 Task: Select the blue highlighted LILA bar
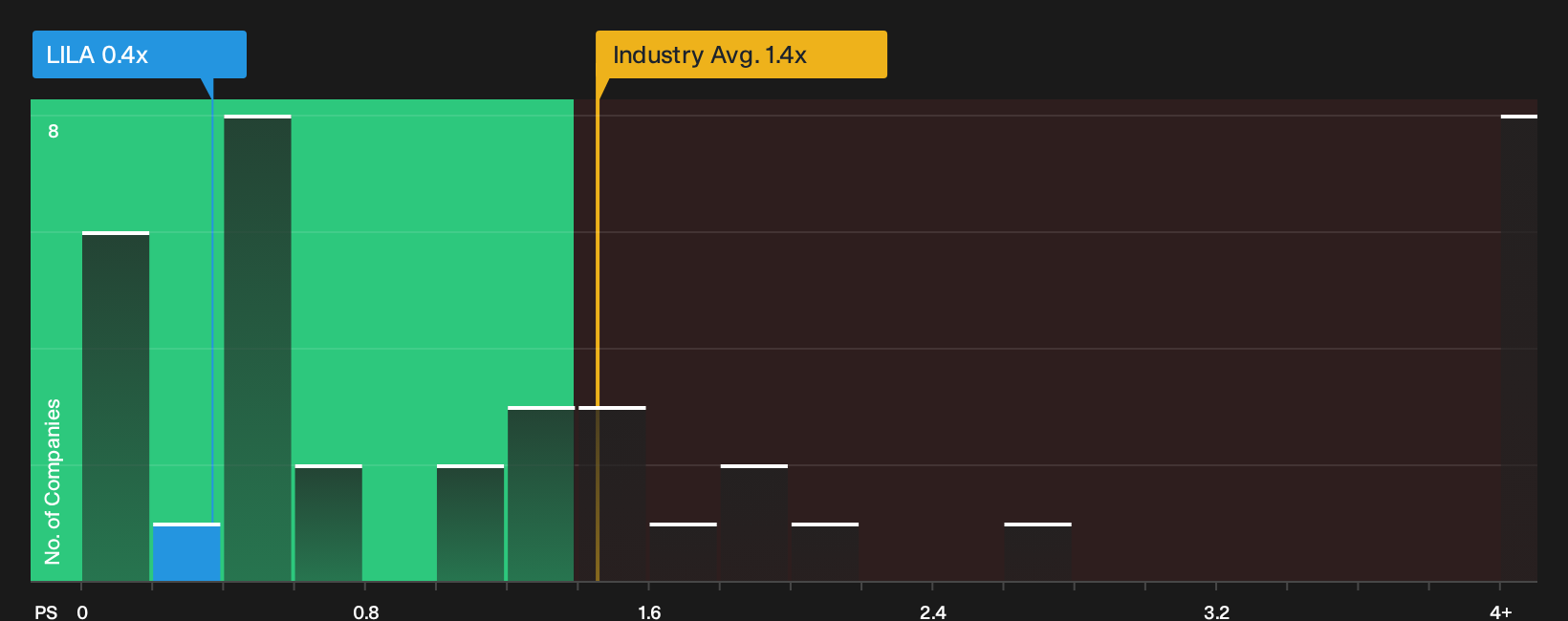tap(186, 552)
